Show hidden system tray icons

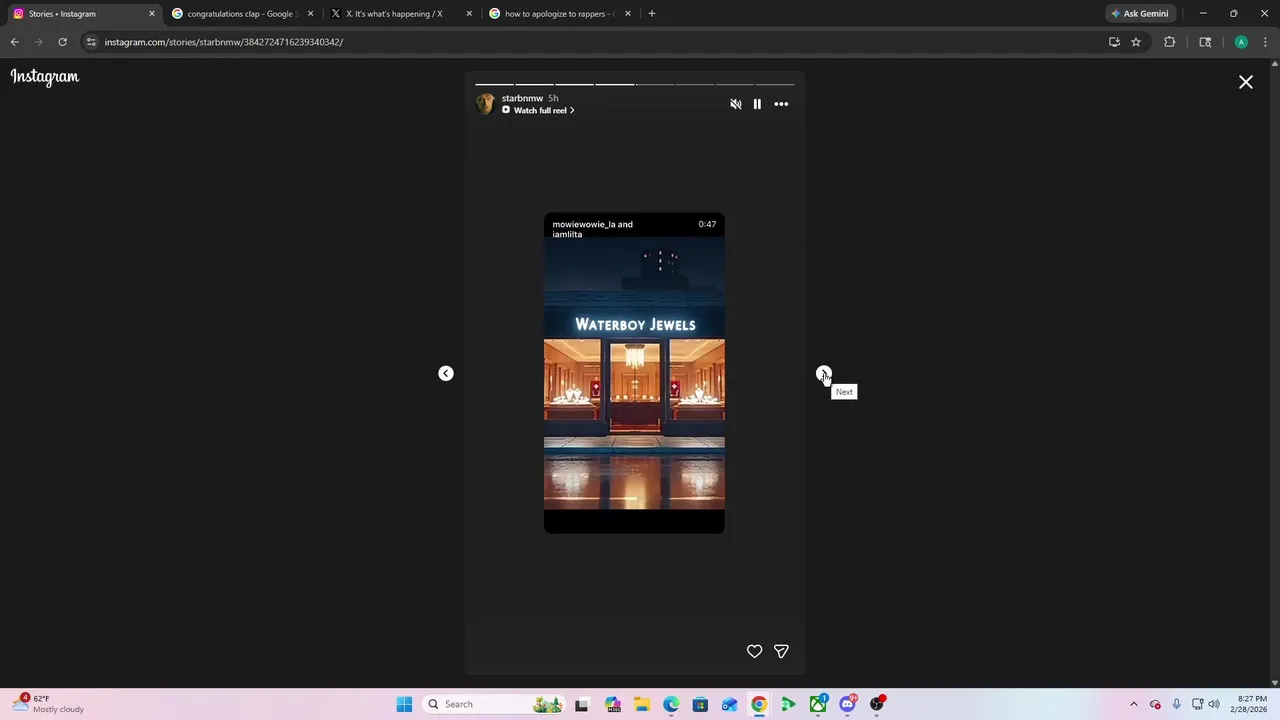[1134, 704]
